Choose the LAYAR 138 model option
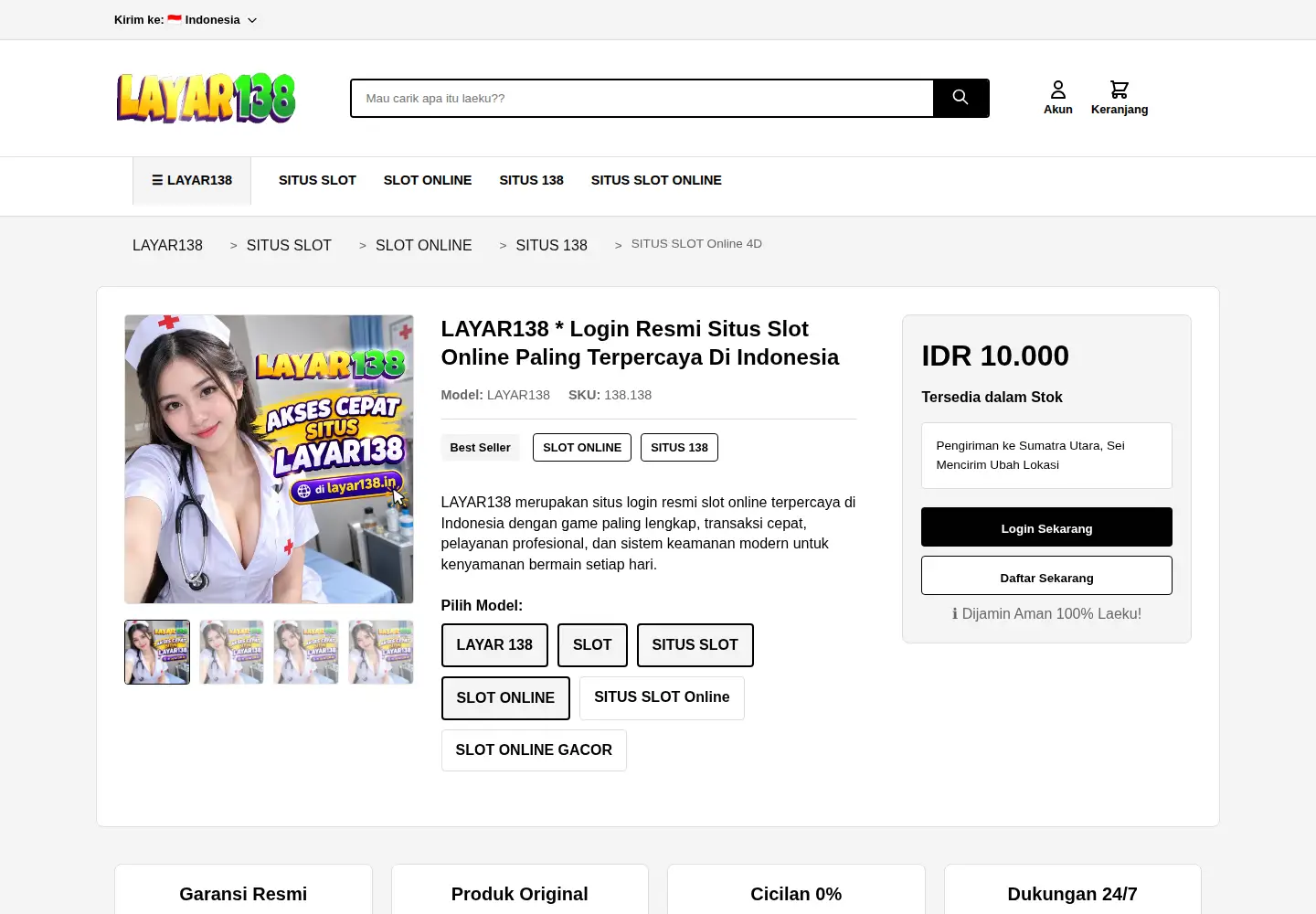This screenshot has height=914, width=1316. (494, 645)
